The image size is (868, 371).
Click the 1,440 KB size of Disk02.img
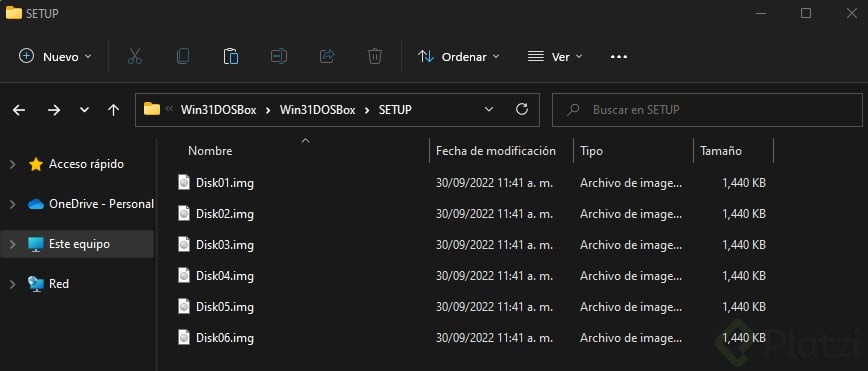744,214
